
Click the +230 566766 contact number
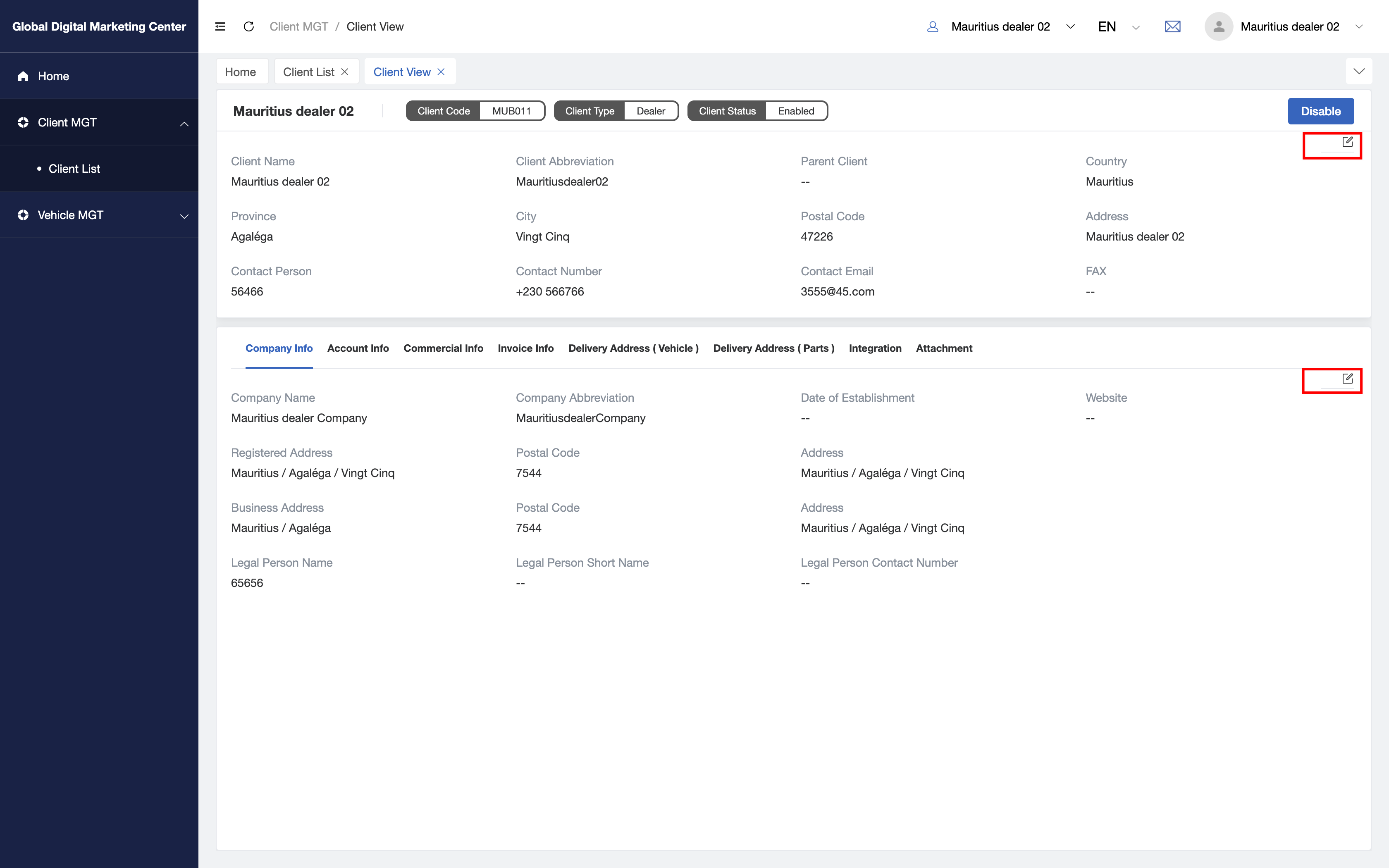550,292
